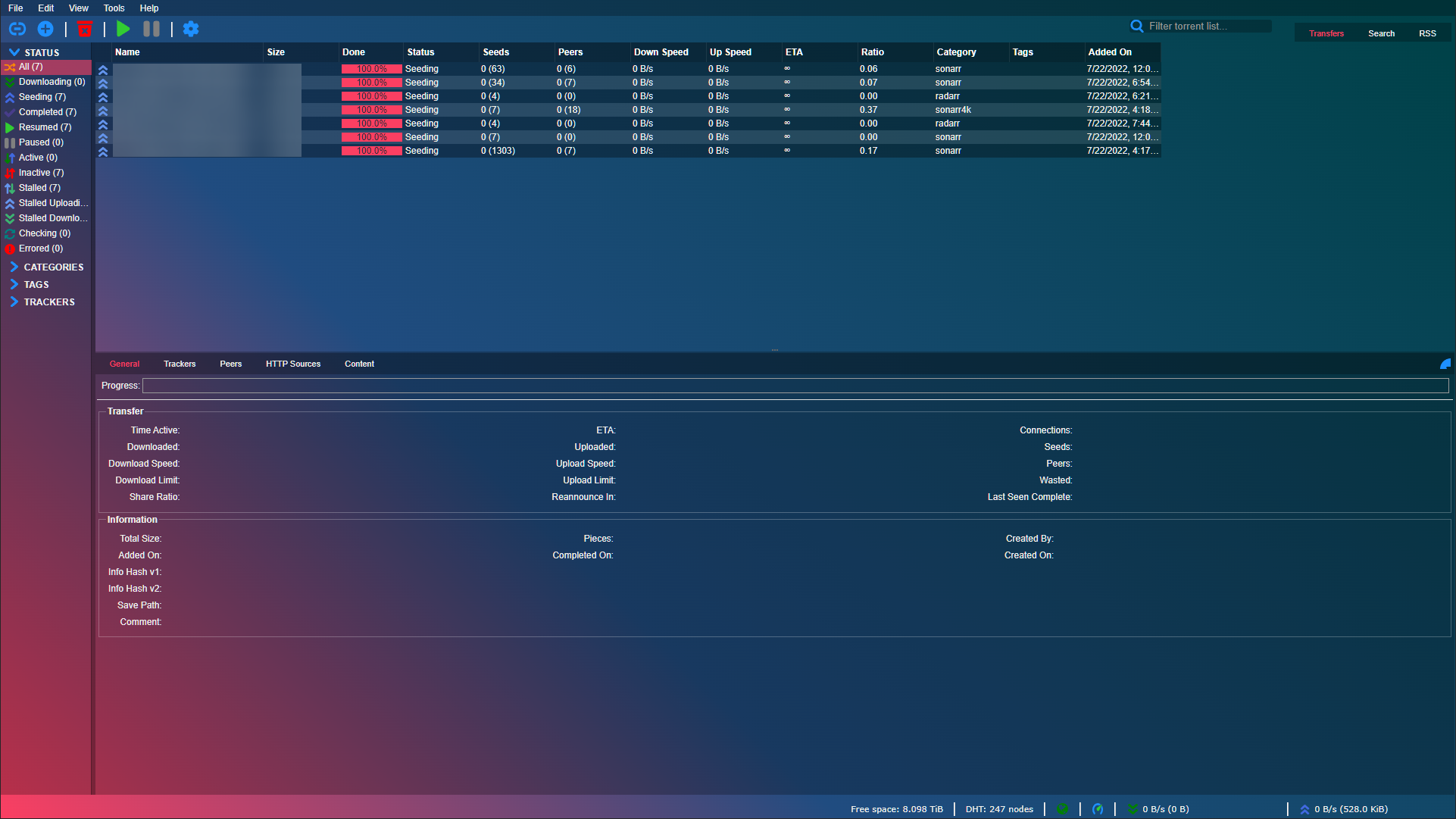Switch to the Search tab
Image resolution: width=1456 pixels, height=819 pixels.
pos(1381,33)
